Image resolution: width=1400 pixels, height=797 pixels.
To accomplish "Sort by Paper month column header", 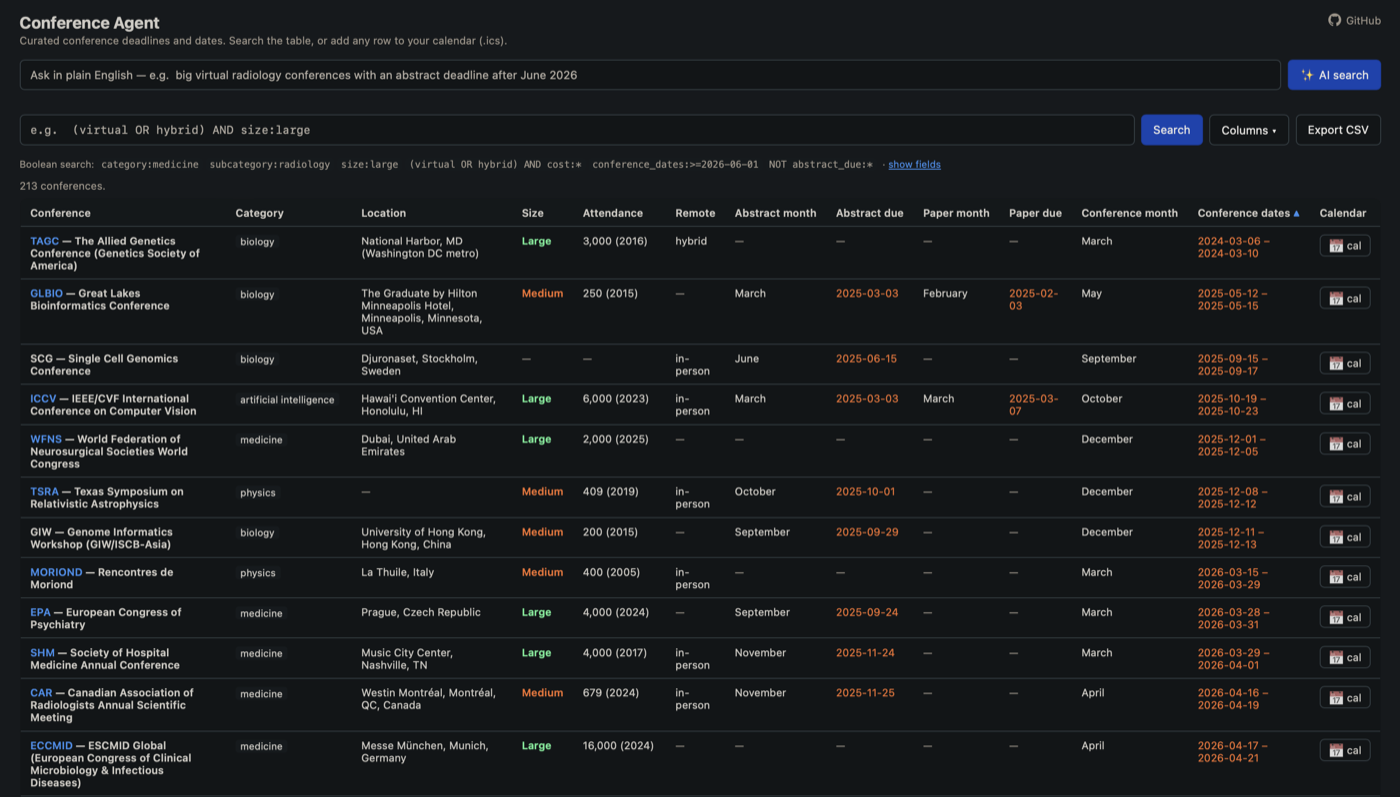I will tap(956, 213).
